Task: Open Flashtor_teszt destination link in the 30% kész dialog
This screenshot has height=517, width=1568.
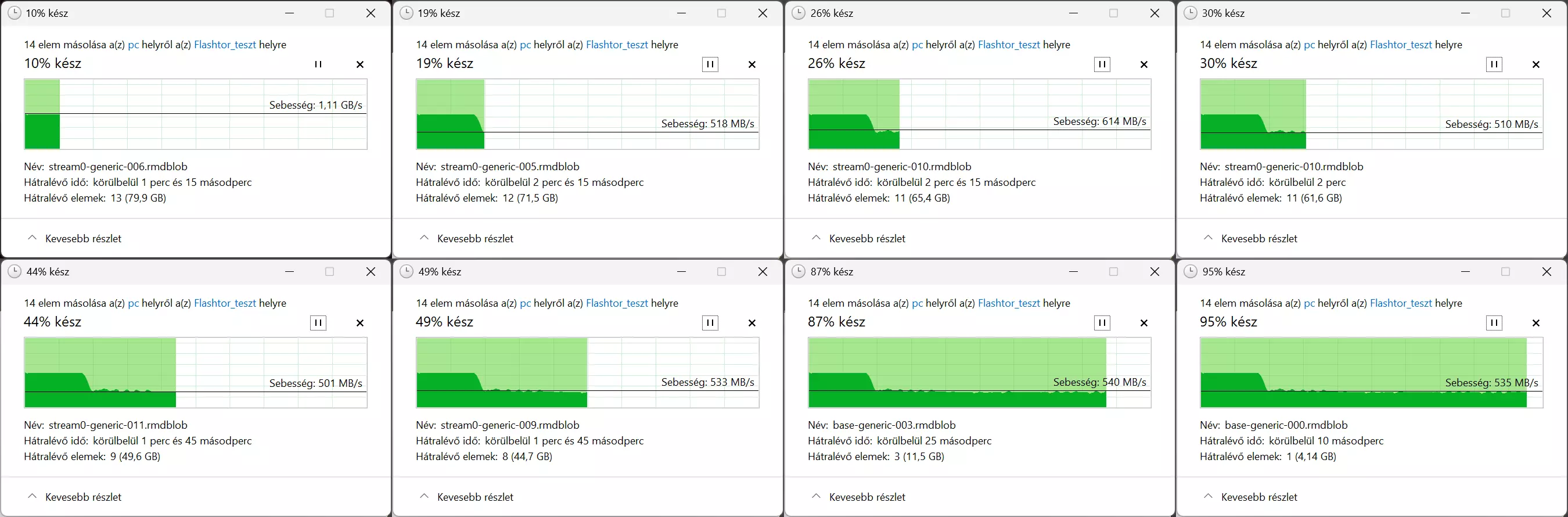Action: (x=1401, y=45)
